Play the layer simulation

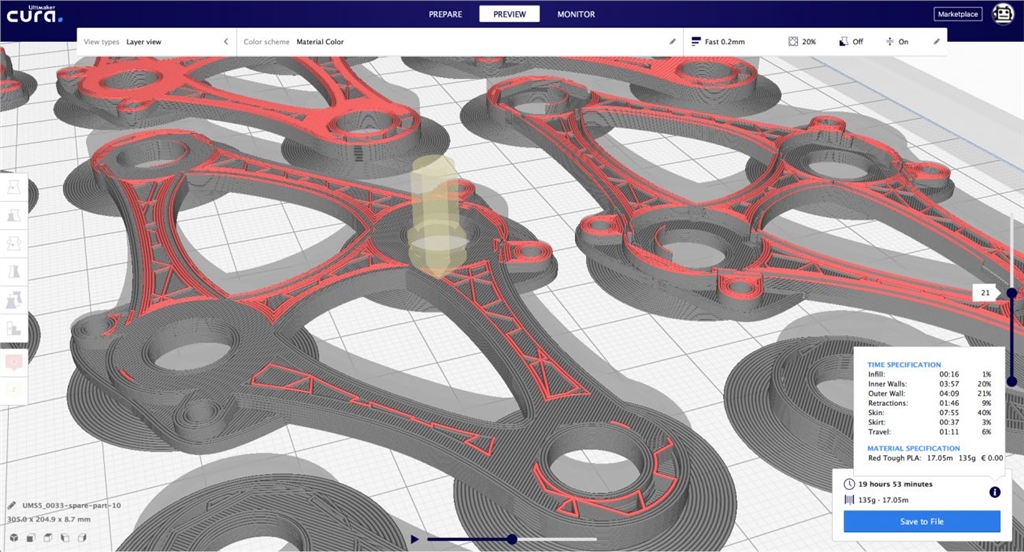click(414, 539)
